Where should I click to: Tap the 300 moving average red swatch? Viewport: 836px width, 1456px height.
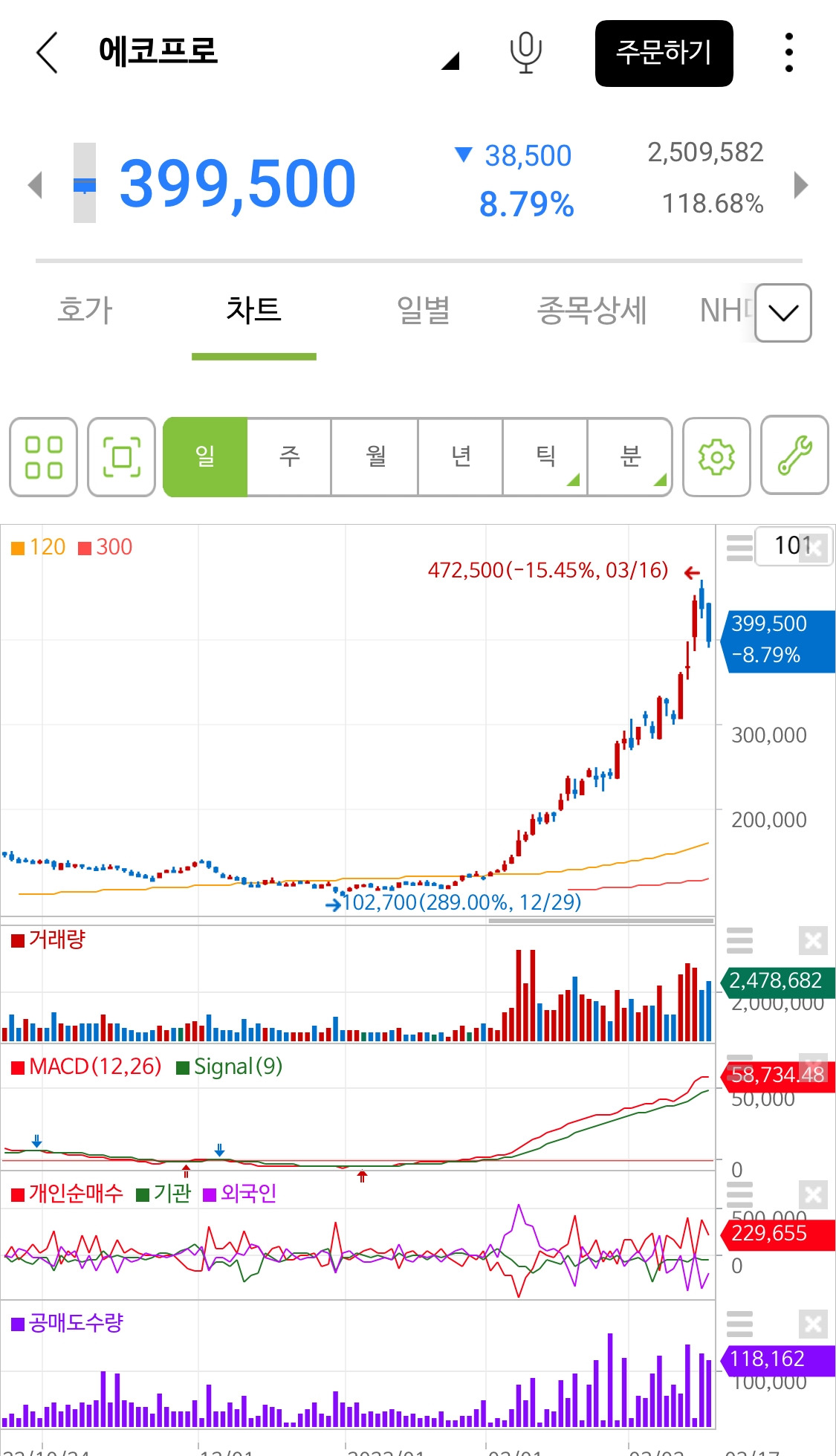click(x=85, y=549)
